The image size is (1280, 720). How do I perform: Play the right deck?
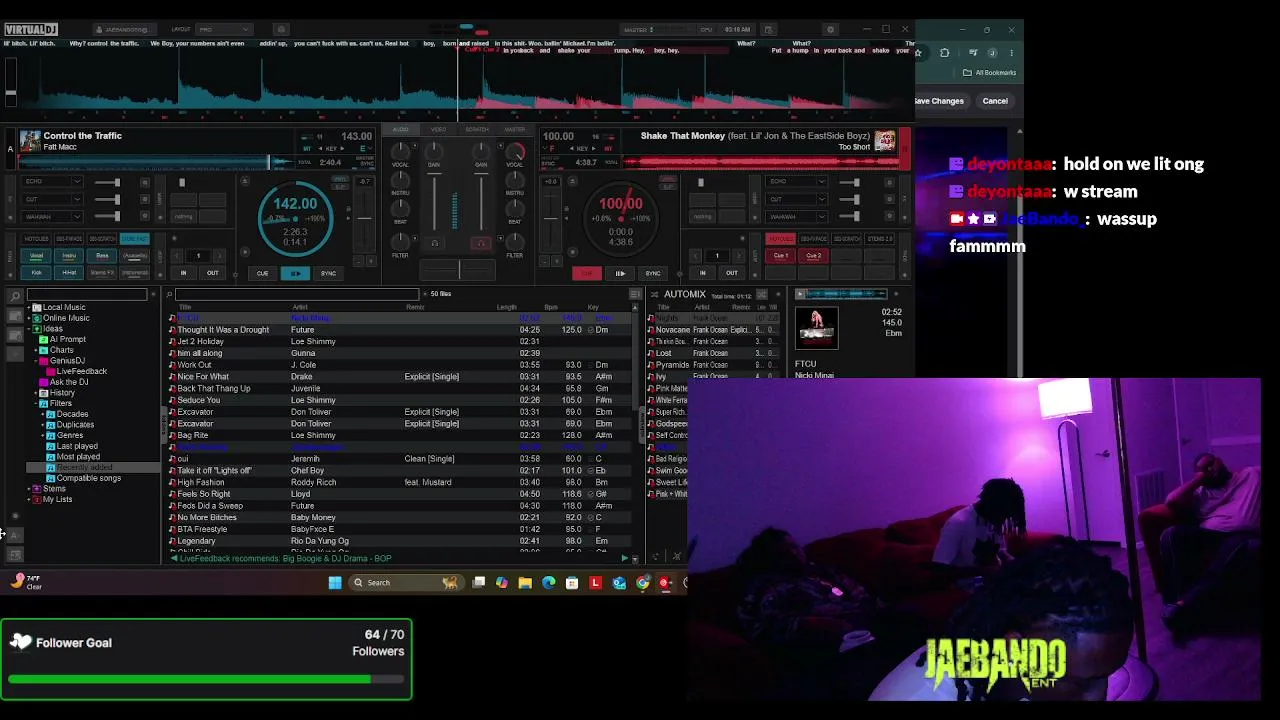point(620,273)
